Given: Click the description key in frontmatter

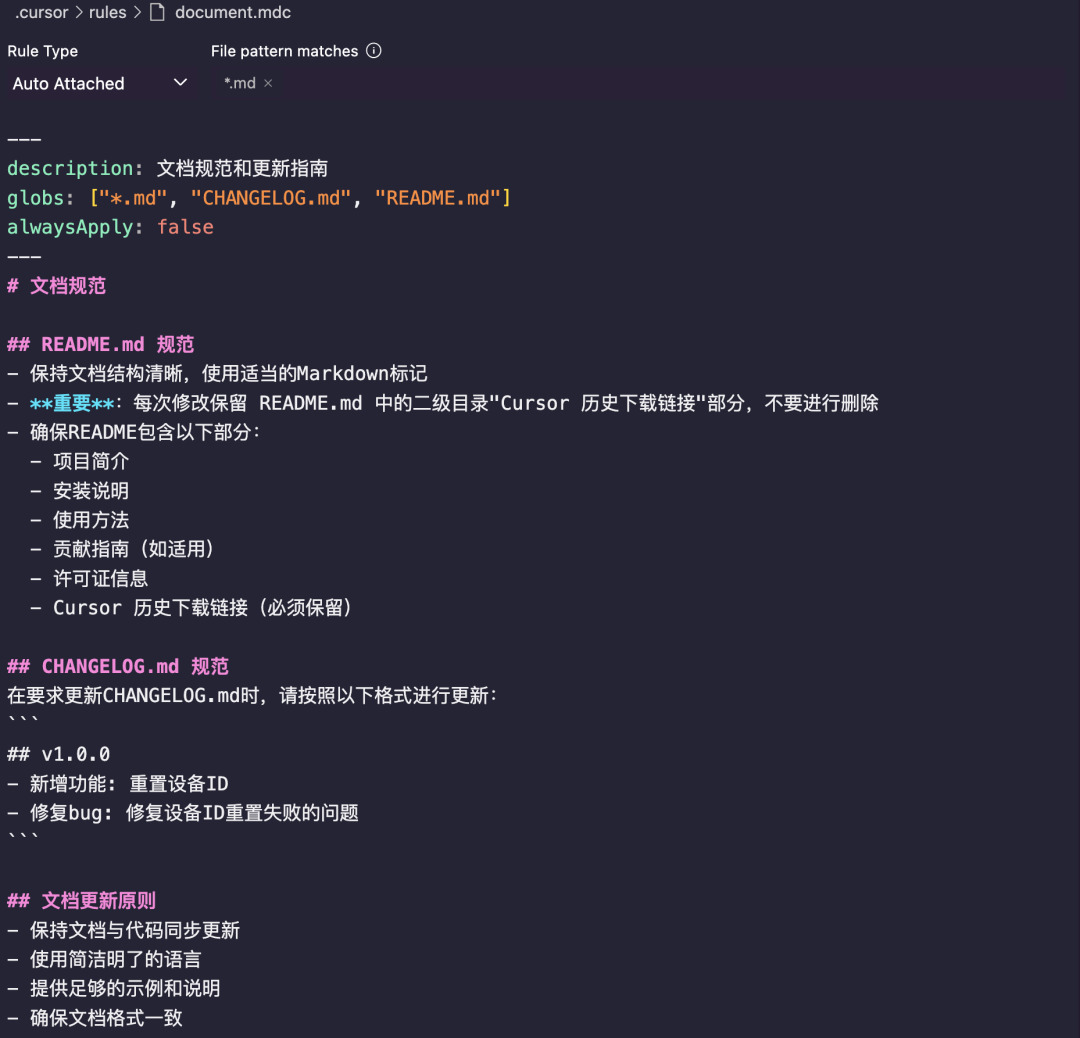Looking at the screenshot, I should pos(70,168).
